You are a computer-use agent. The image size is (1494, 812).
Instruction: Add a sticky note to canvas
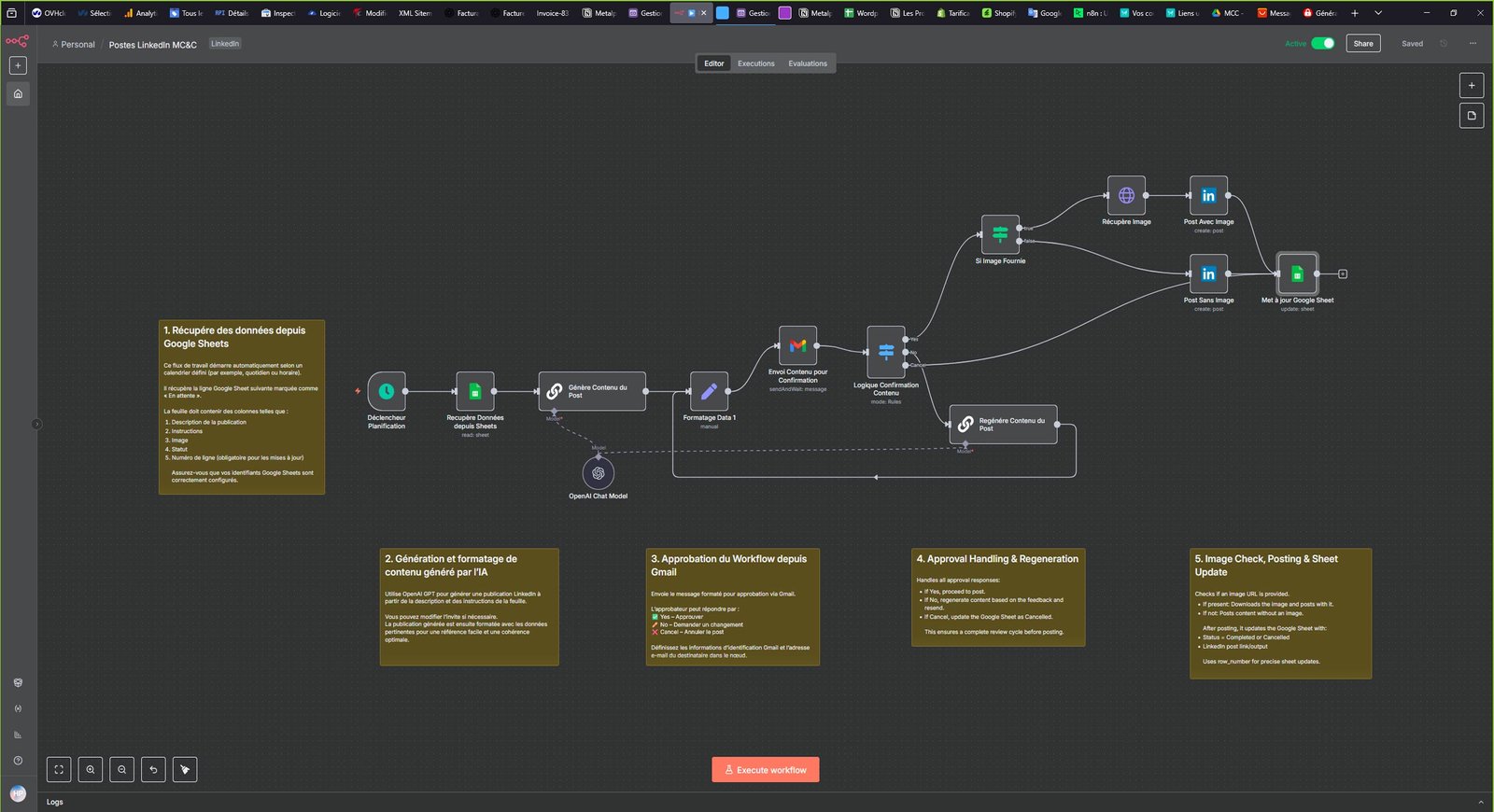pyautogui.click(x=1472, y=116)
